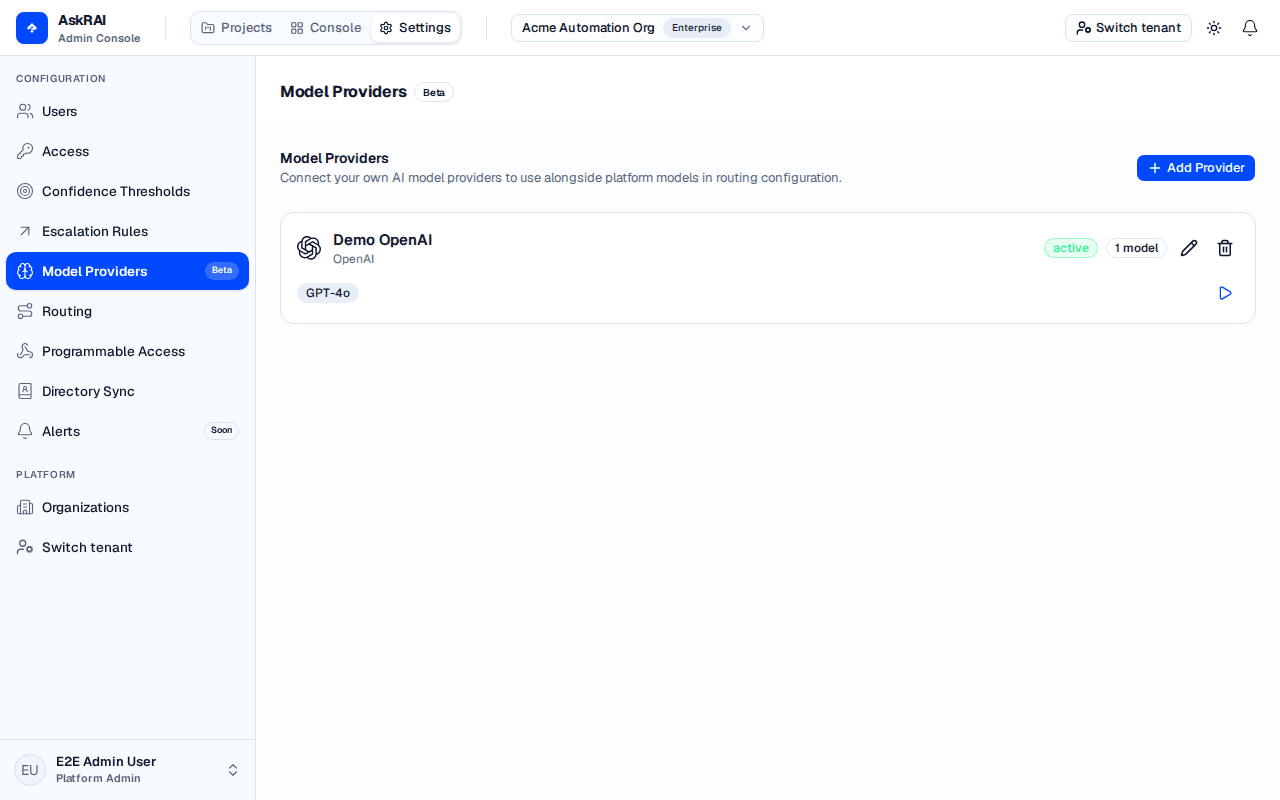Click Alerts in the sidebar
1280x800 pixels.
pos(127,431)
